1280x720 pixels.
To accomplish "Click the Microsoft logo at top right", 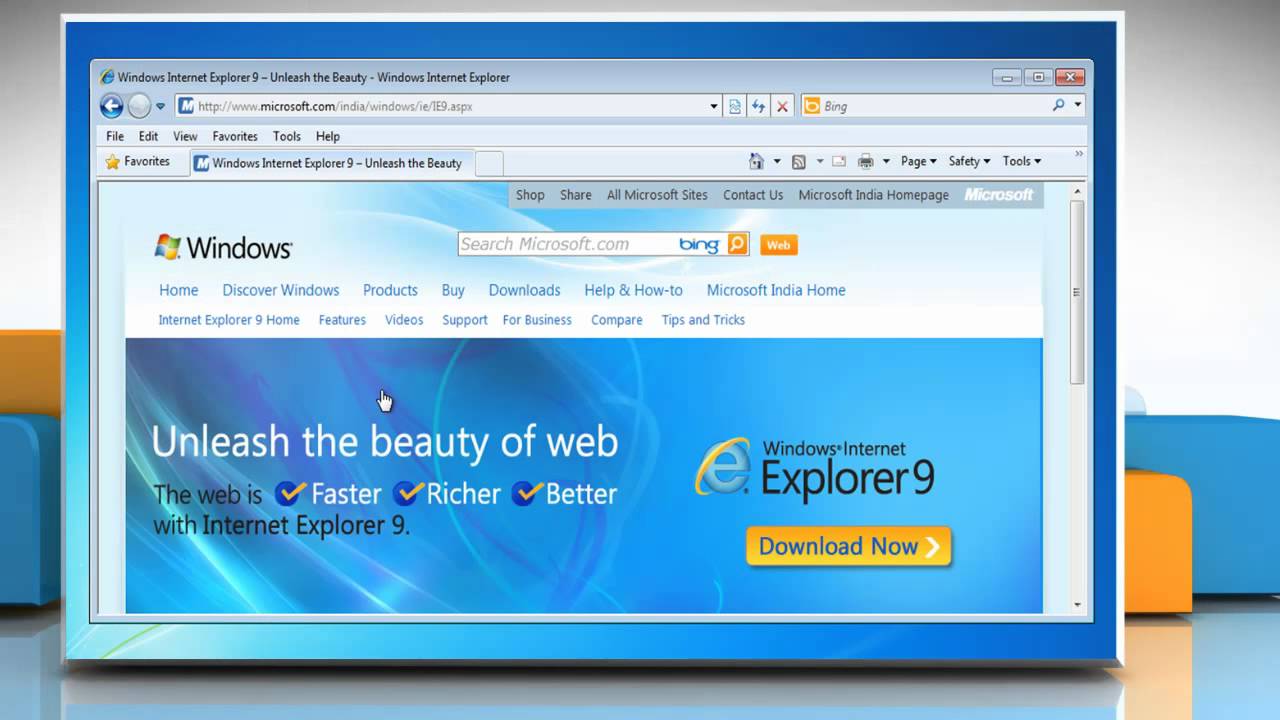I will pos(999,195).
